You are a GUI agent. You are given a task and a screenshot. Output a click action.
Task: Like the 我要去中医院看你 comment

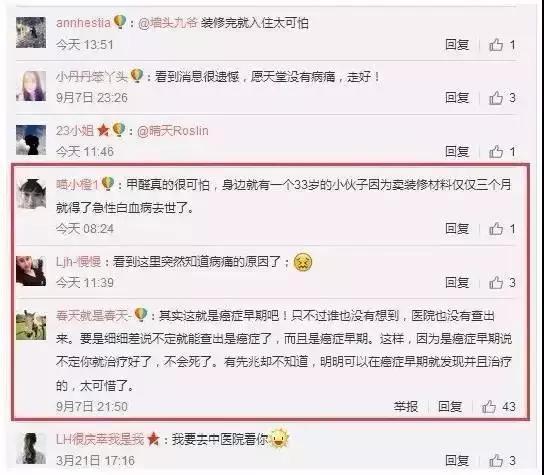(x=496, y=460)
